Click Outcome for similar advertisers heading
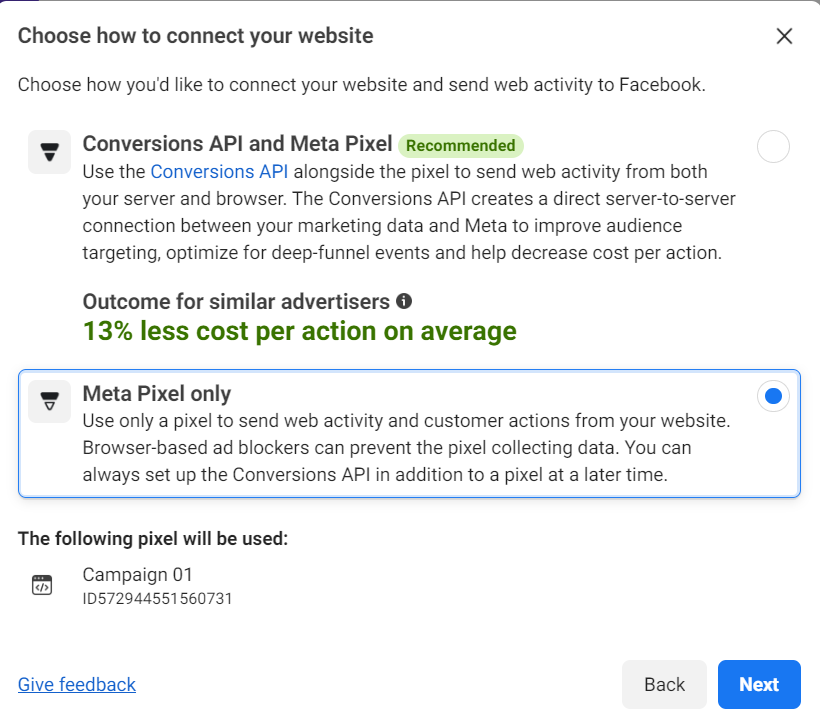Image resolution: width=820 pixels, height=715 pixels. (x=236, y=302)
